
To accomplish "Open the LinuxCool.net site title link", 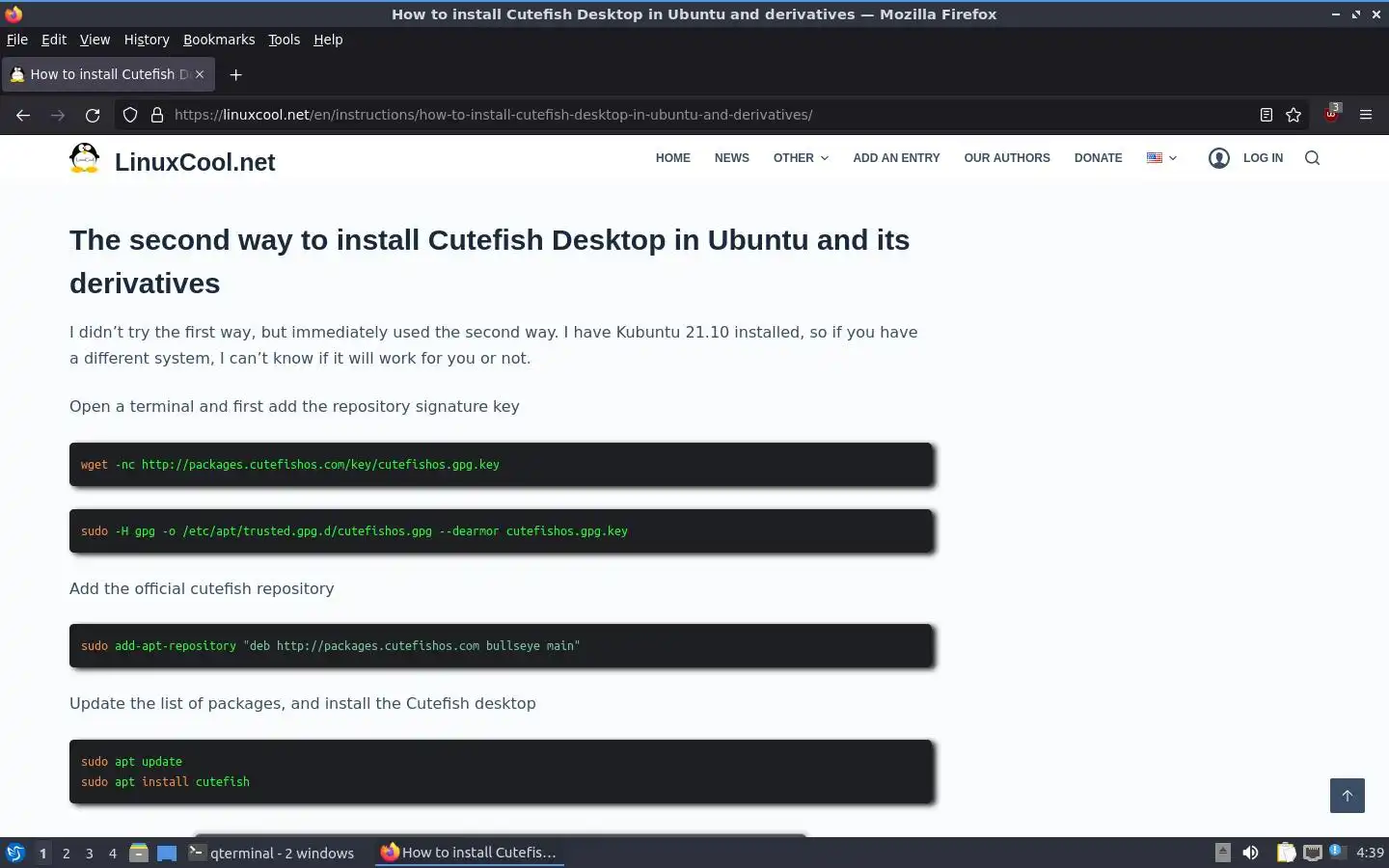I will point(195,162).
